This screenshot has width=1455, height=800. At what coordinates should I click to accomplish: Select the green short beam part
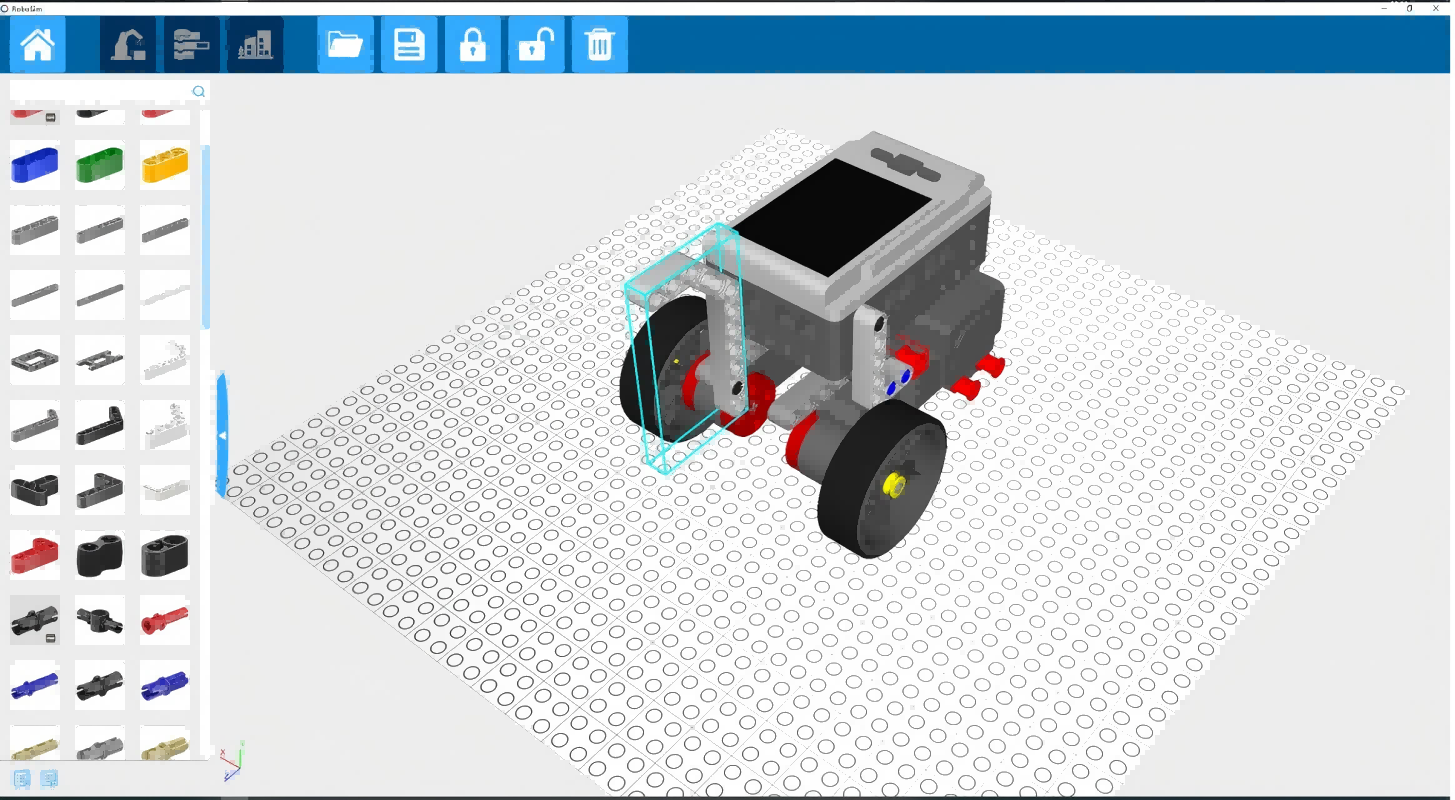100,166
